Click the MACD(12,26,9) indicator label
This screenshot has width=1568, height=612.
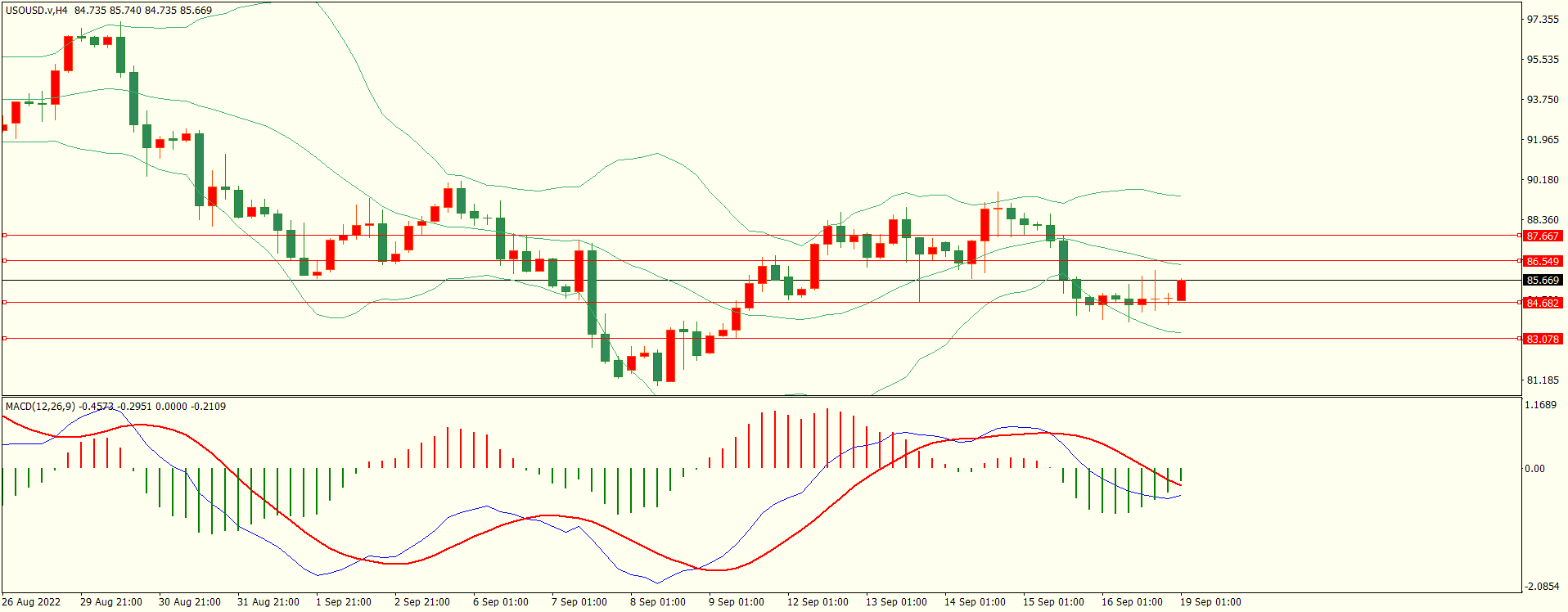(x=40, y=407)
